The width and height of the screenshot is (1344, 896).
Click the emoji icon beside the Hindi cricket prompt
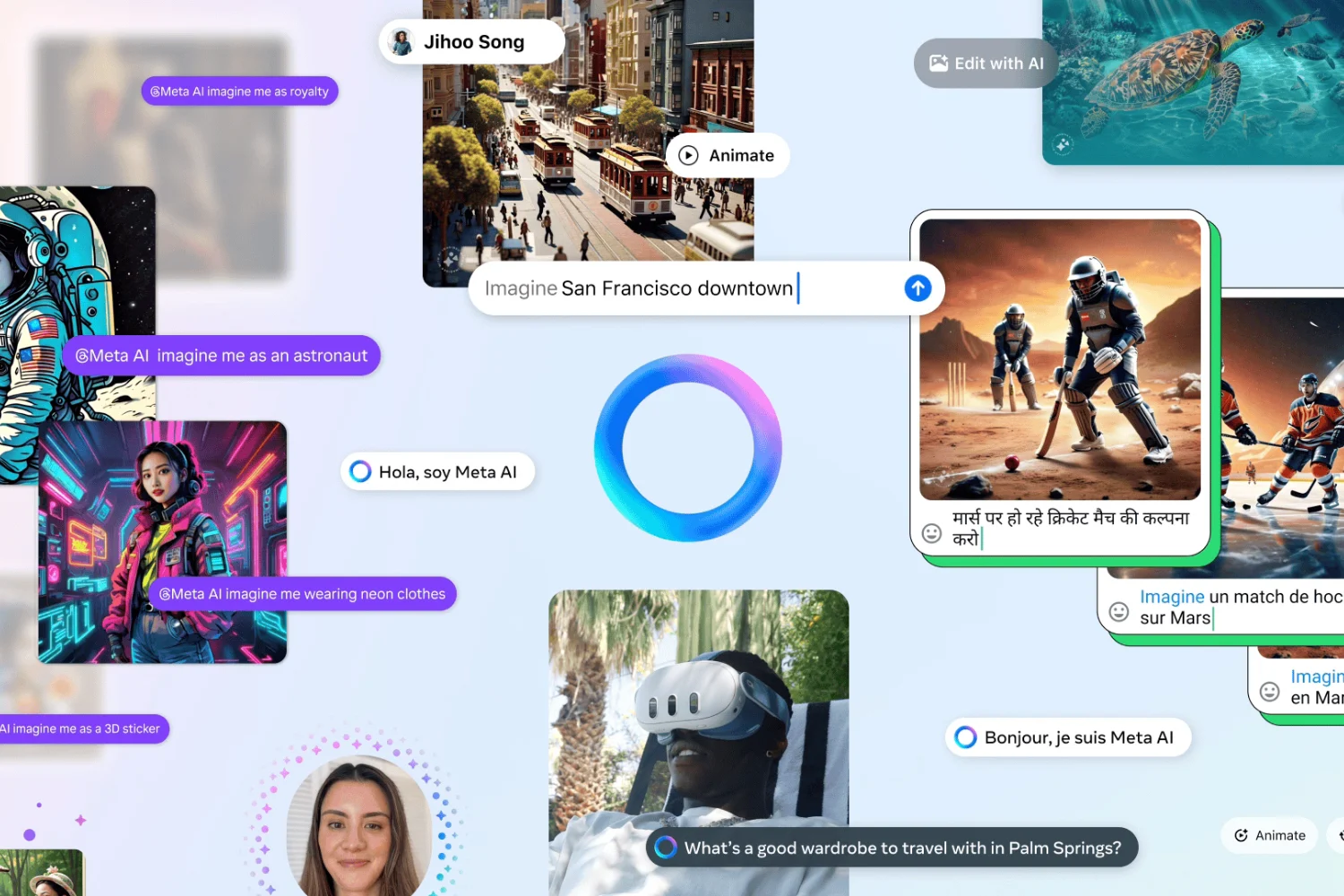[x=932, y=533]
